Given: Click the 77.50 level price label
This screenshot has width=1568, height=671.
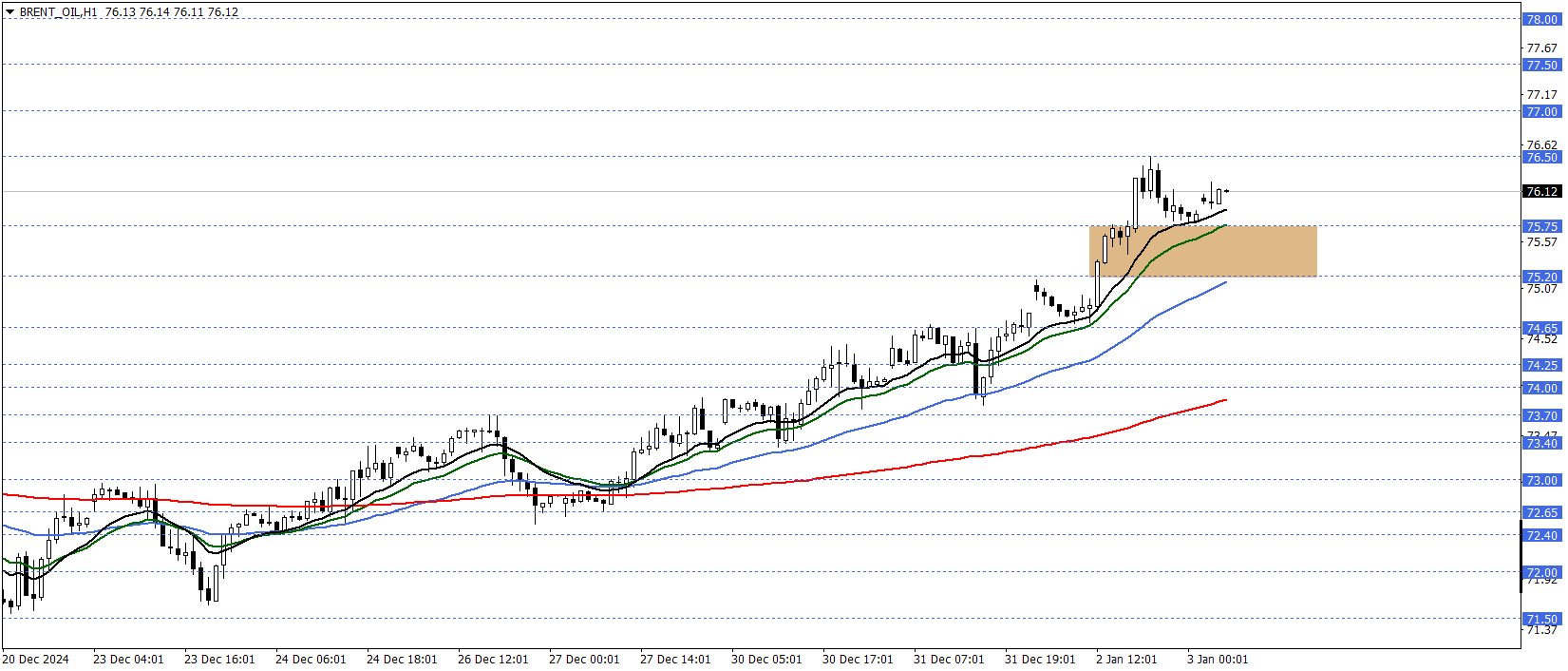Looking at the screenshot, I should pos(1541,65).
